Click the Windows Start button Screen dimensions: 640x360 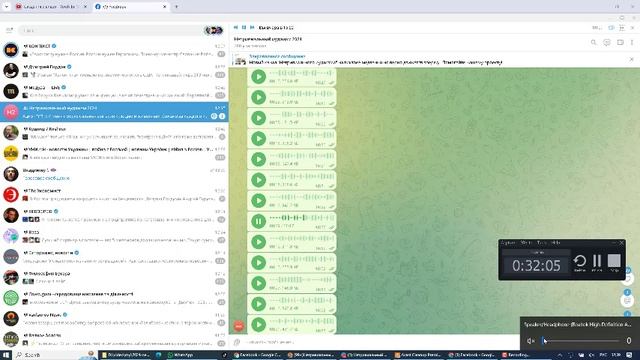pos(6,355)
